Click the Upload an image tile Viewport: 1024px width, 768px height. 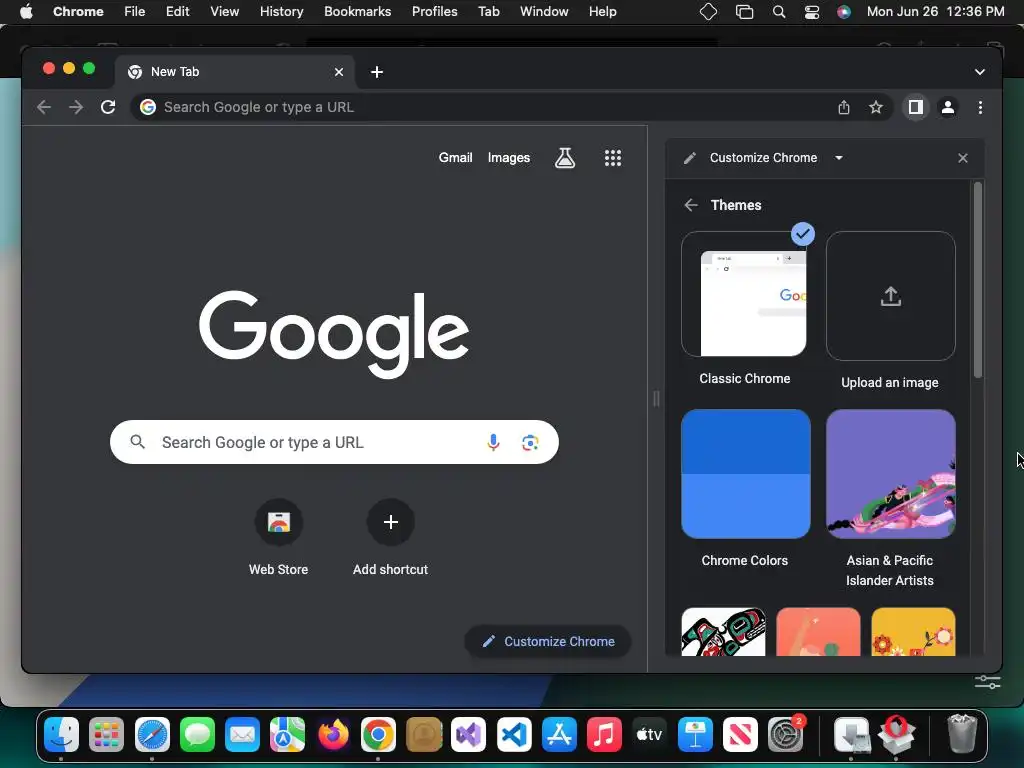coord(891,296)
